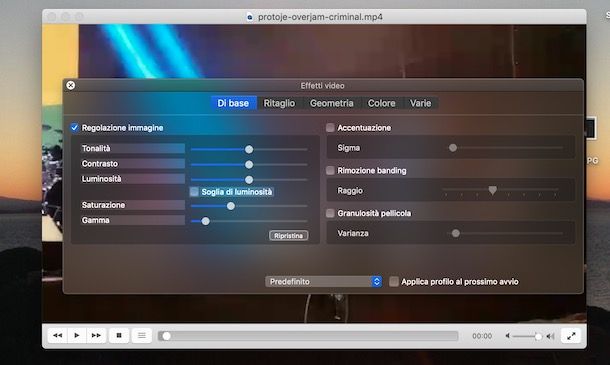Viewport: 610px width, 365px height.
Task: Open the Ritaglio tab
Action: coord(279,103)
